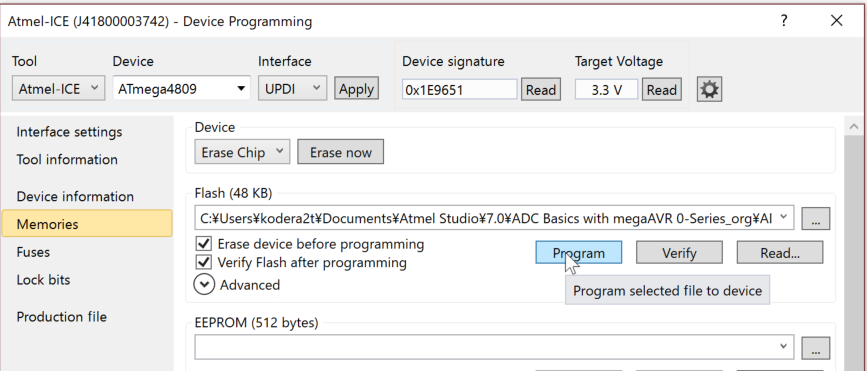867x371 pixels.
Task: Click Program to flash the device
Action: click(x=578, y=253)
